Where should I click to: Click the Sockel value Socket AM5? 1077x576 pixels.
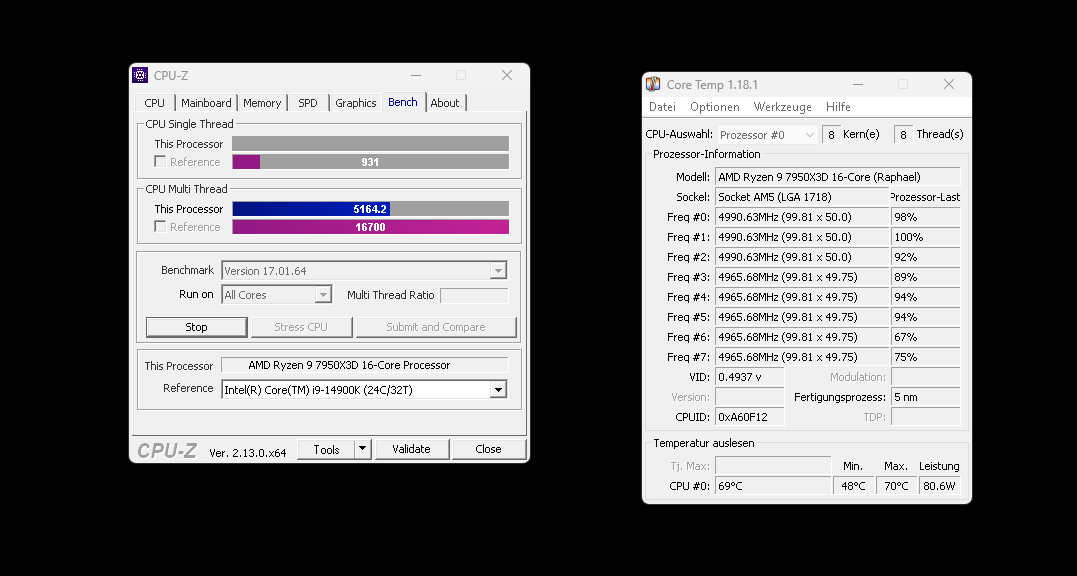[802, 197]
